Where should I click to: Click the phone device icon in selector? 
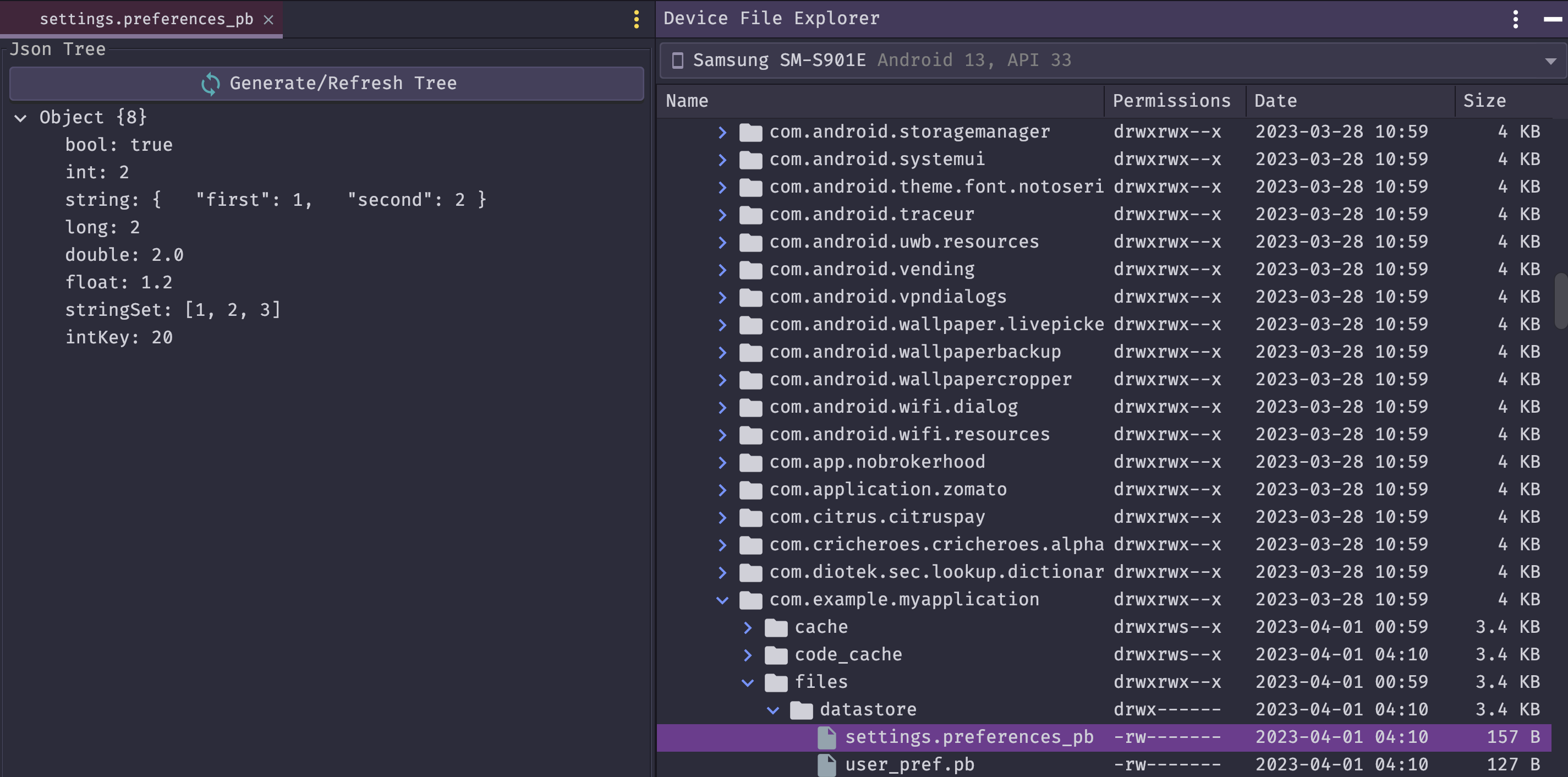[677, 61]
